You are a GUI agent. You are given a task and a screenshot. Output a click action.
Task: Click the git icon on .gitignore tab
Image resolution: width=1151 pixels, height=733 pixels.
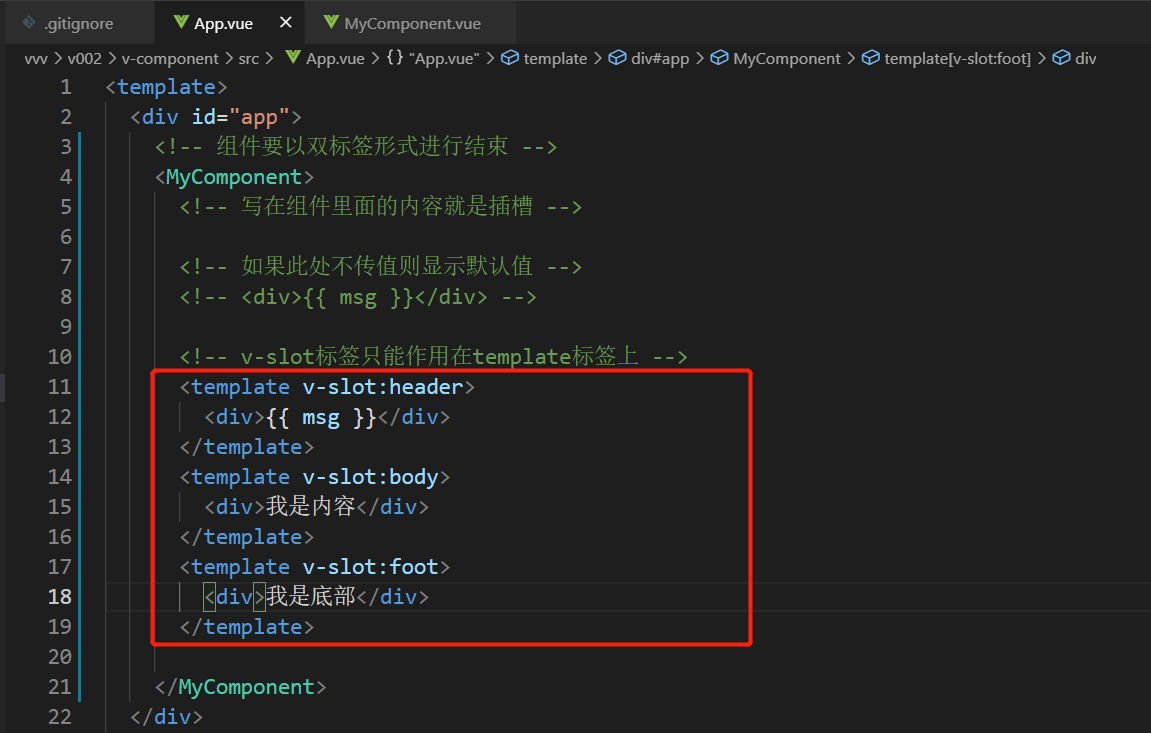click(29, 23)
